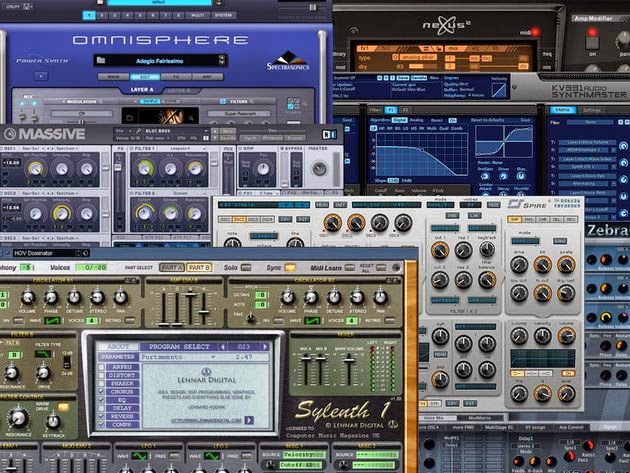Enable the DISTORT checkbox in Sylenth1
The width and height of the screenshot is (630, 473).
tap(101, 375)
